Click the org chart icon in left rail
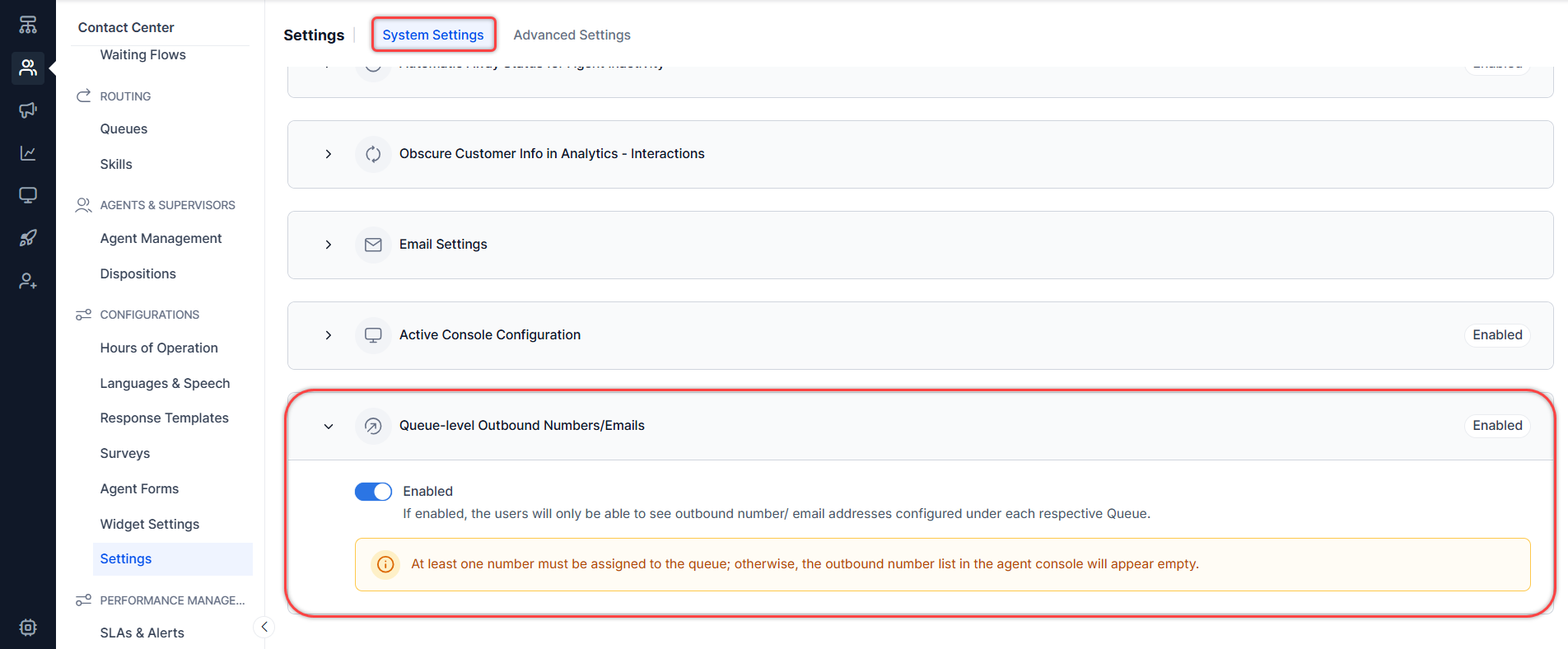Viewport: 1568px width, 649px height. (28, 25)
